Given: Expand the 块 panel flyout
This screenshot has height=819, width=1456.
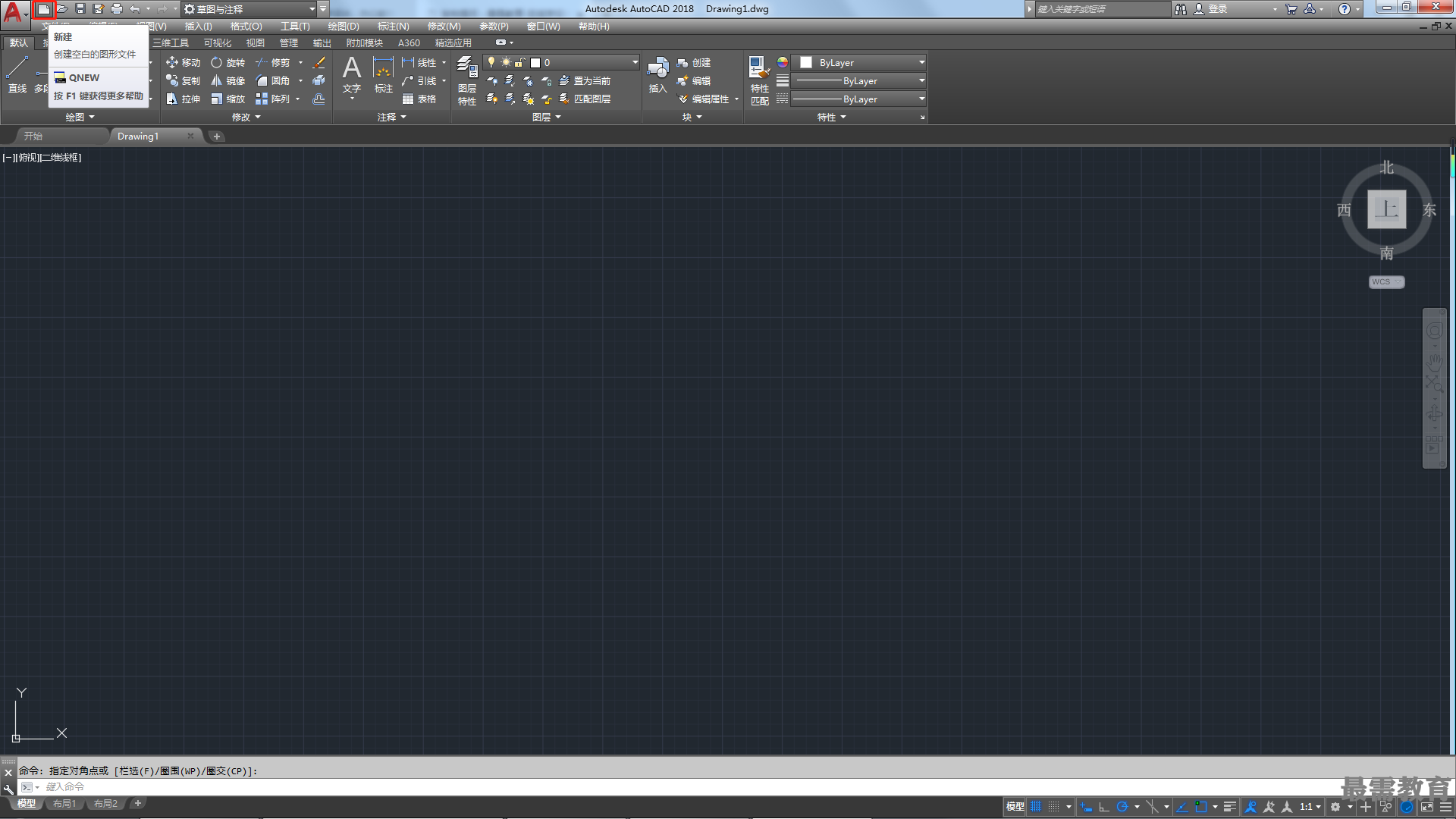Looking at the screenshot, I should tap(692, 117).
